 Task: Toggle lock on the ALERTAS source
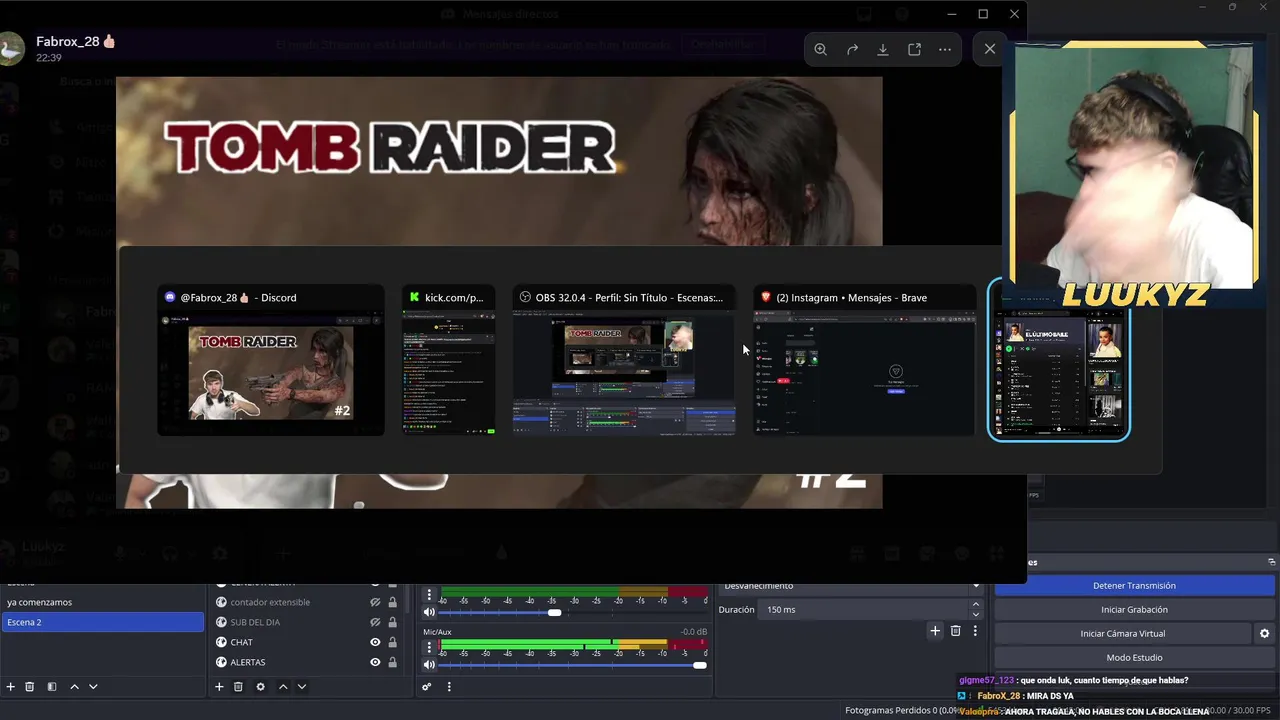coord(393,662)
